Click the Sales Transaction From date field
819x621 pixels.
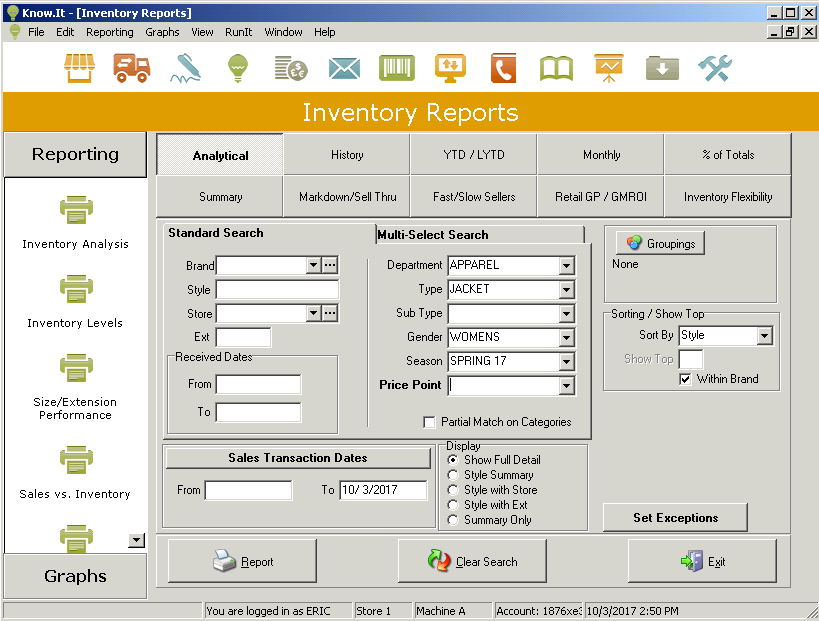coord(249,490)
